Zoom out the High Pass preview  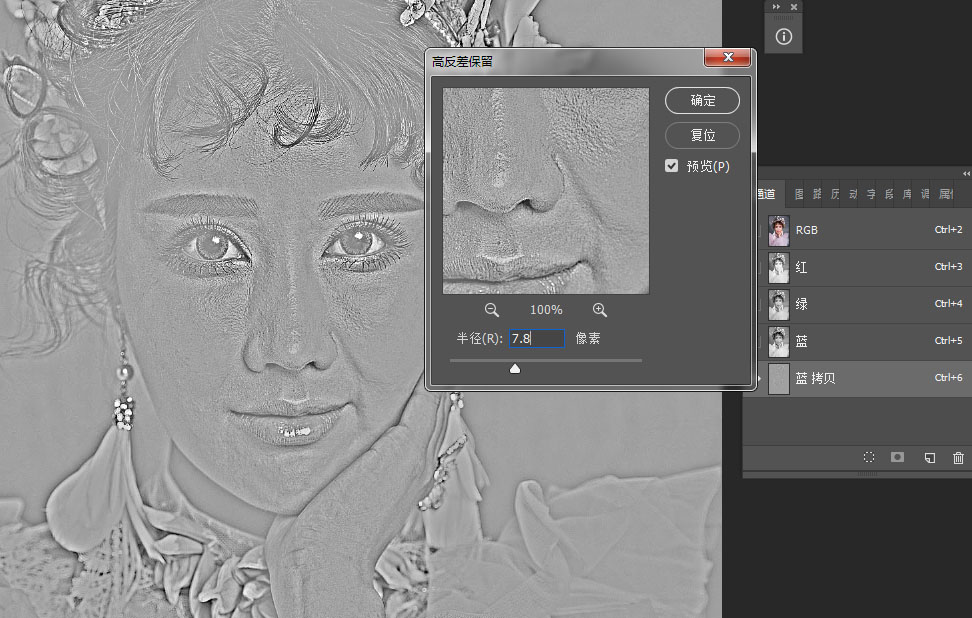[492, 310]
